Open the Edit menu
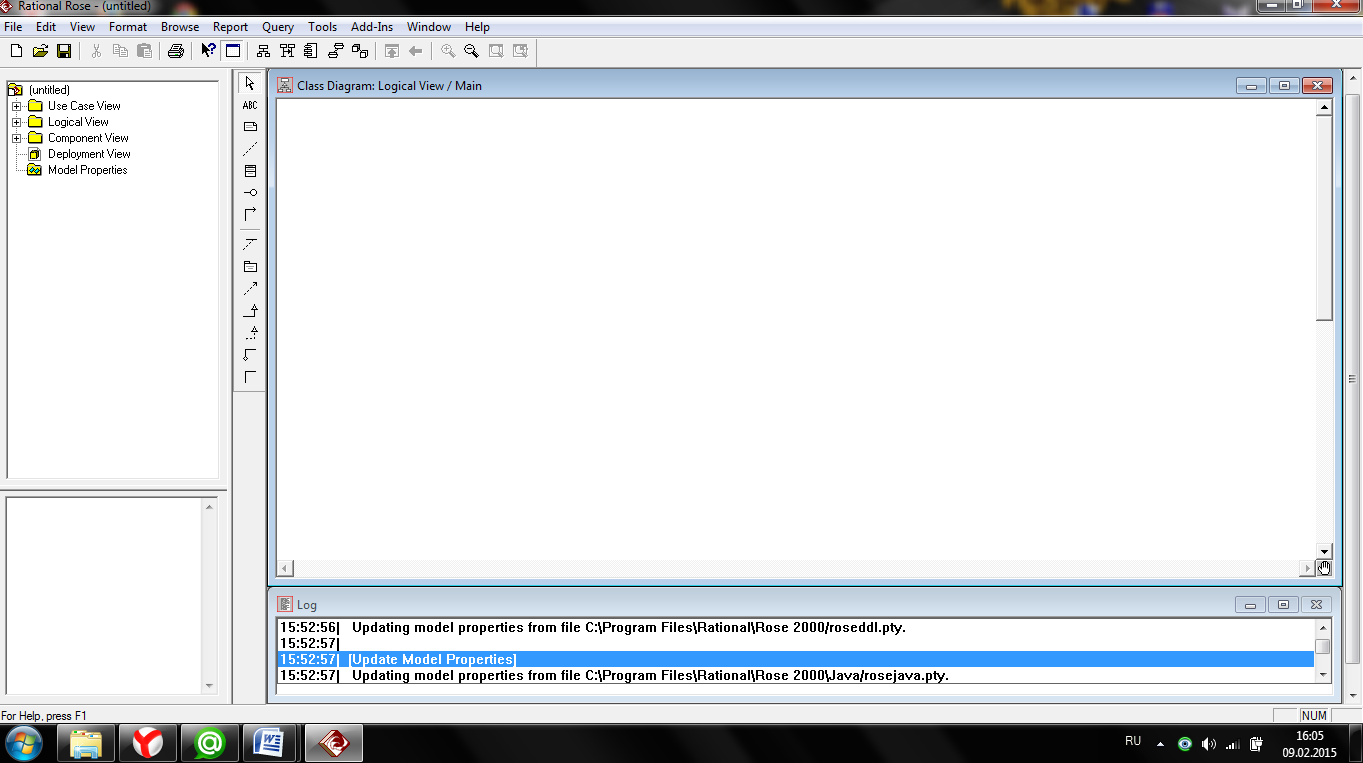The image size is (1363, 763). click(x=46, y=27)
